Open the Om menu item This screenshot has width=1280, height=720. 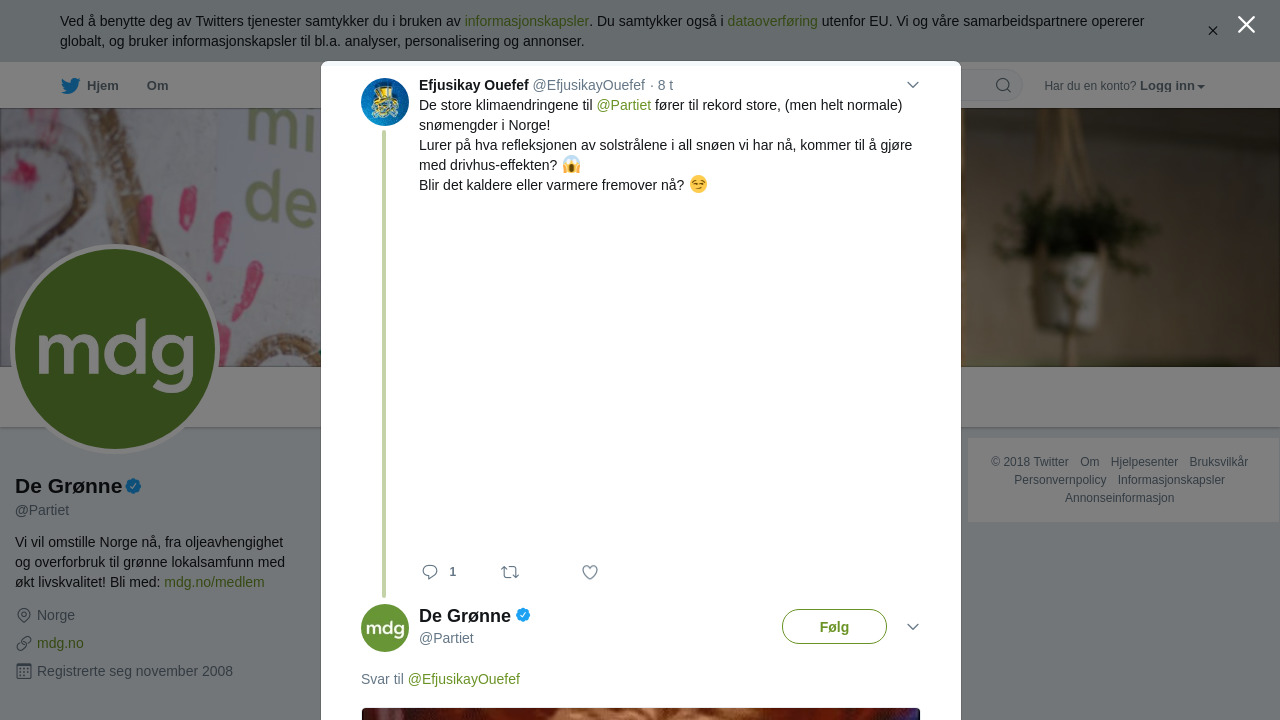pyautogui.click(x=157, y=86)
